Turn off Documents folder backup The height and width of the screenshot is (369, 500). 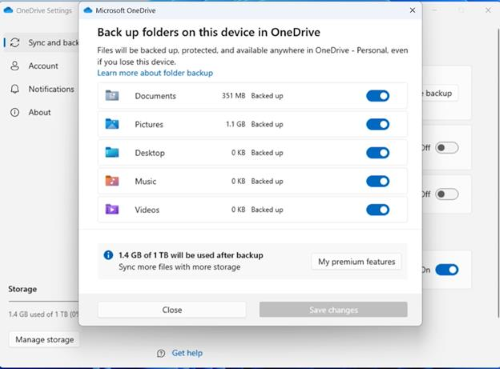(x=378, y=96)
